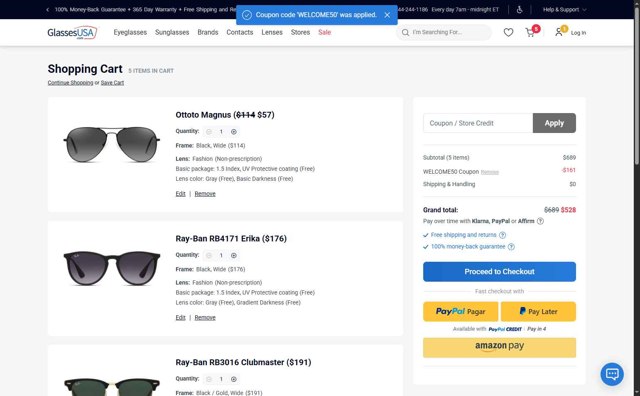
Task: Go to previous promo banner message
Action: click(48, 9)
